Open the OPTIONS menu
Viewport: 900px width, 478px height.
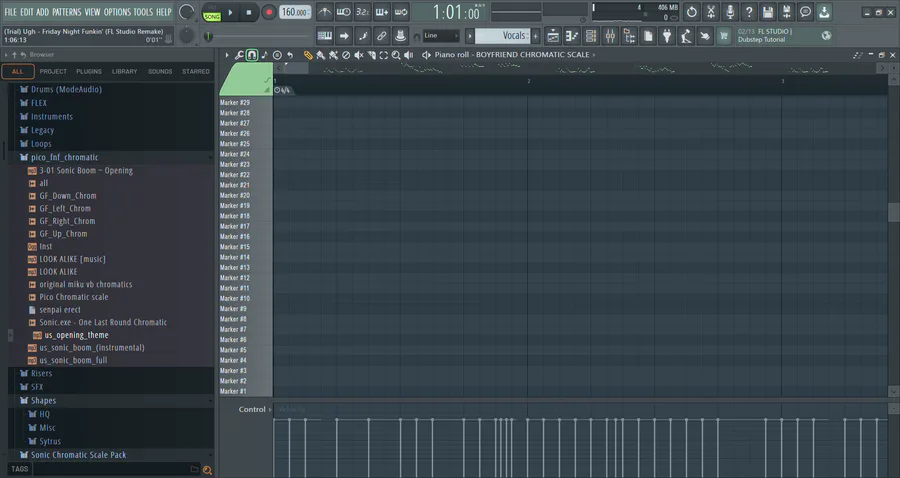(117, 12)
